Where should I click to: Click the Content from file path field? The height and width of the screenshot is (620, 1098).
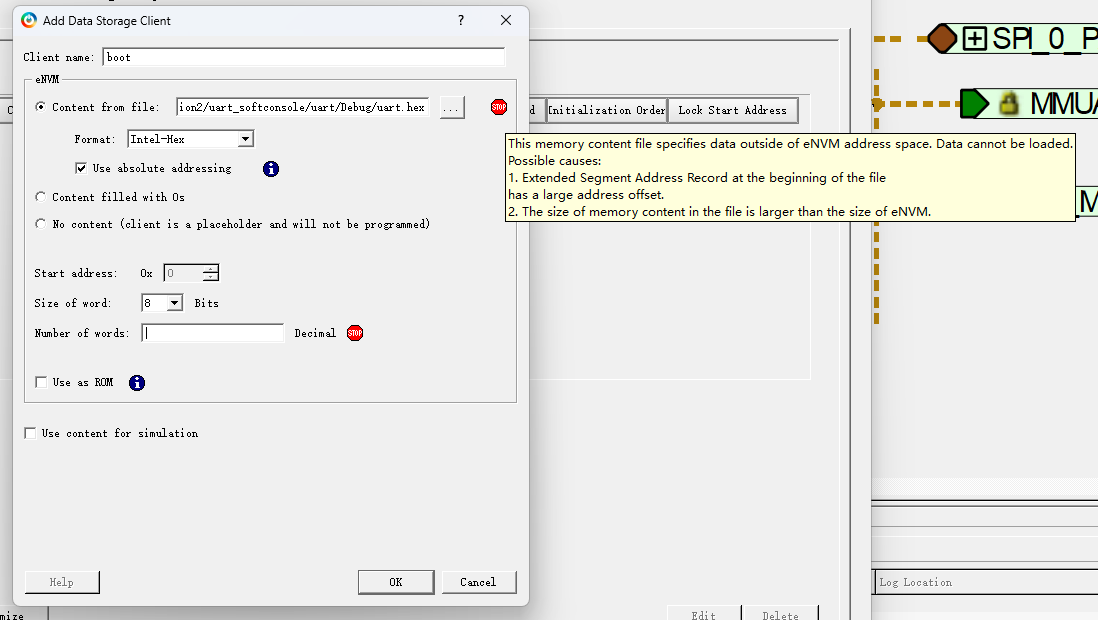[303, 107]
